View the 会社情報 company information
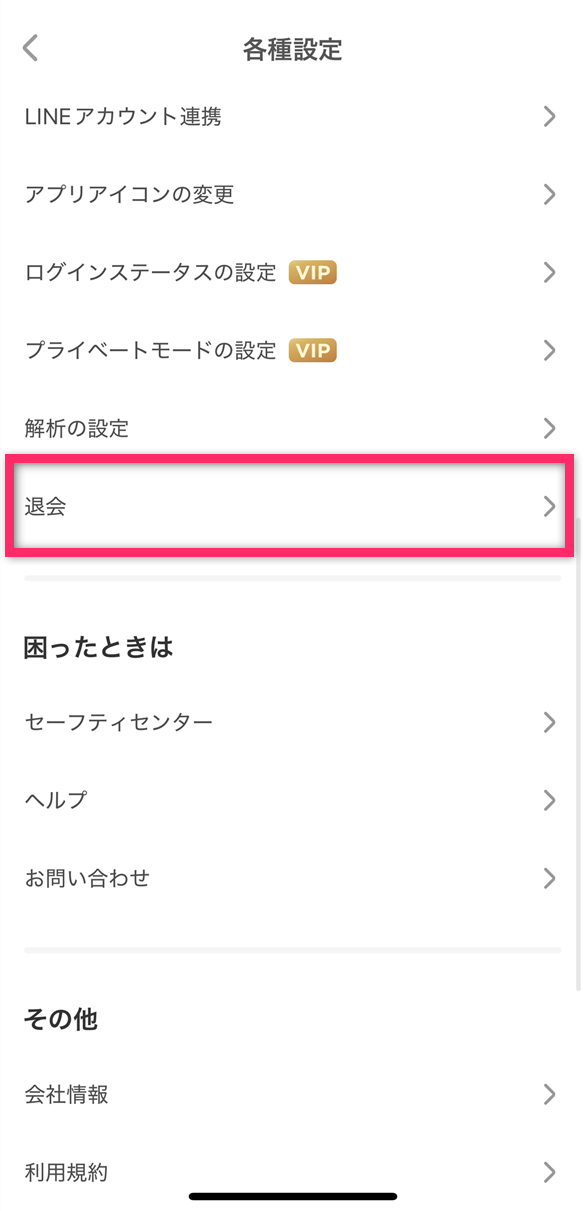 66,1094
